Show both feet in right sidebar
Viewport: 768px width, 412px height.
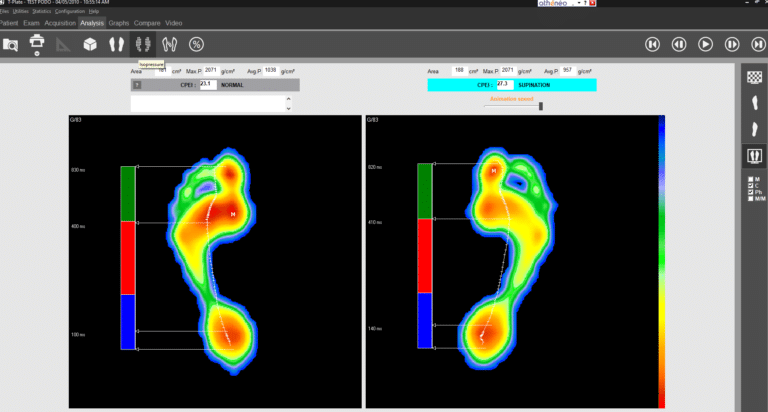click(x=754, y=155)
